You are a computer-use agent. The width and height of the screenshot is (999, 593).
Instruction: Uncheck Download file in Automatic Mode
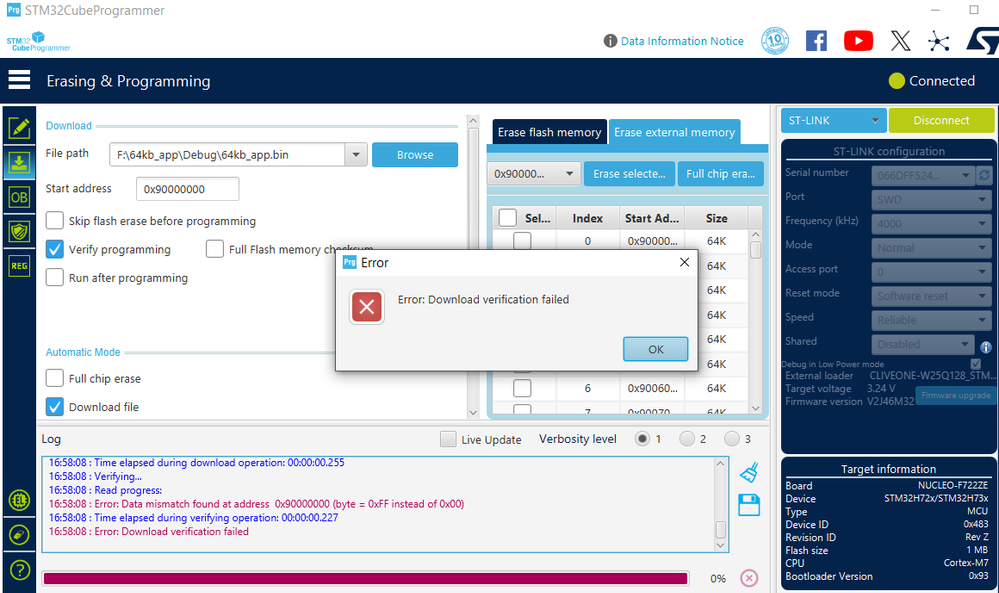tap(55, 406)
